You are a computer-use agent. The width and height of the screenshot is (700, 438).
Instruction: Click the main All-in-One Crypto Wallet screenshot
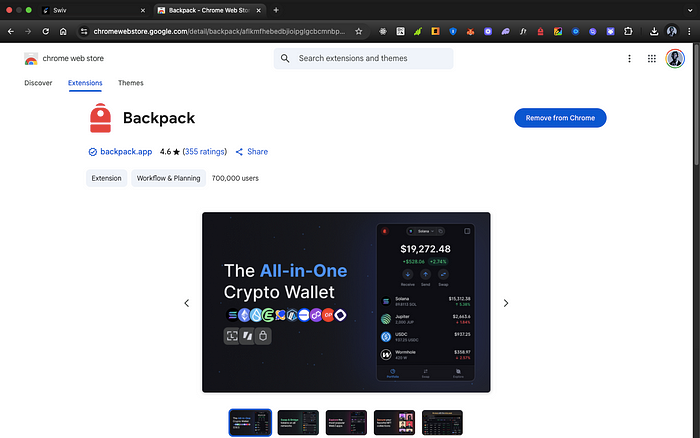(346, 302)
